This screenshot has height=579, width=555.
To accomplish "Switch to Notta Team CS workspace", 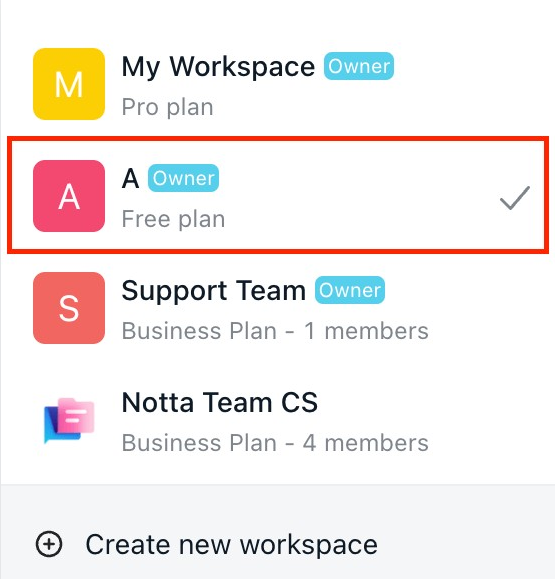I will click(220, 402).
